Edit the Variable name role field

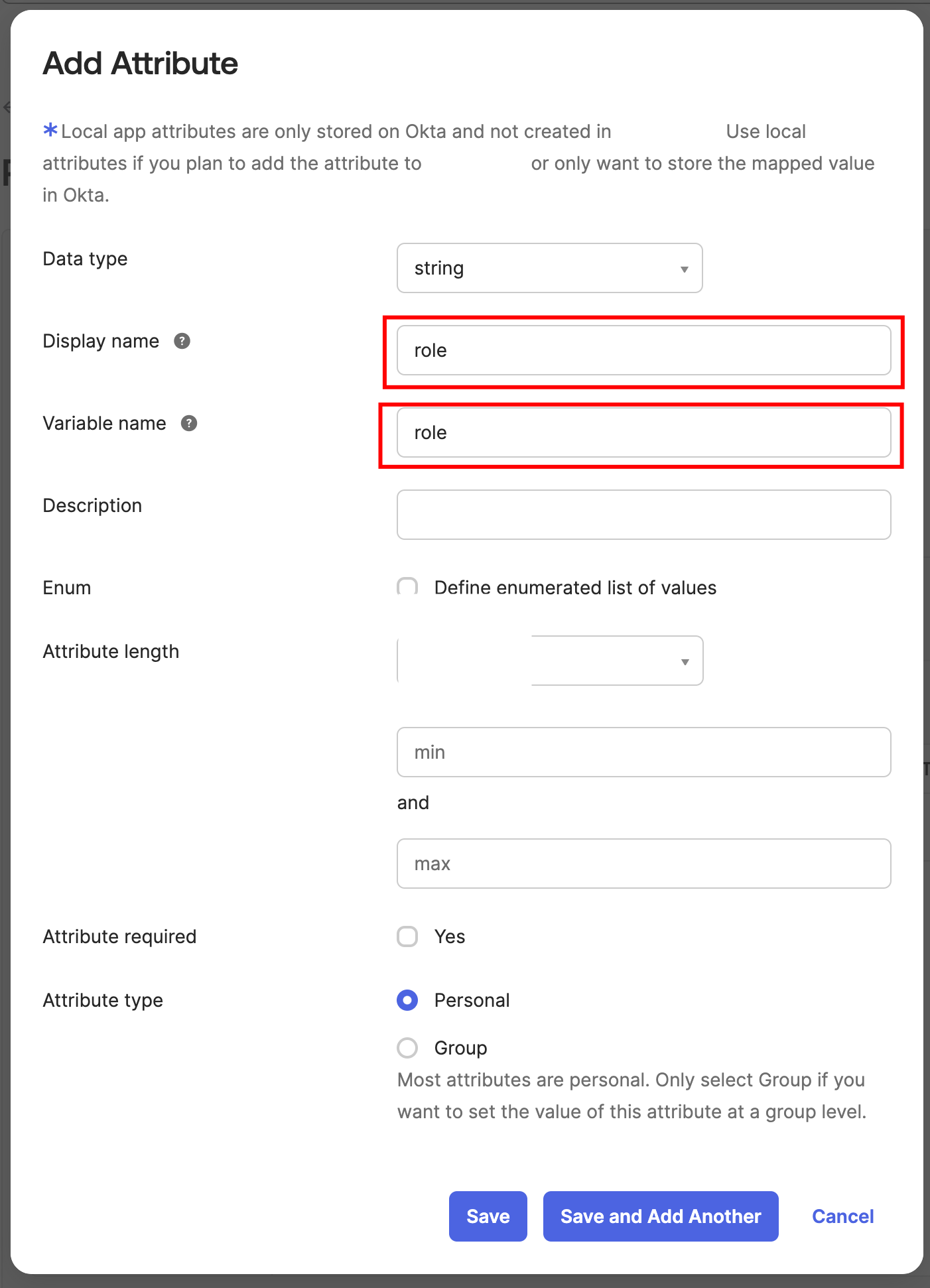click(643, 432)
